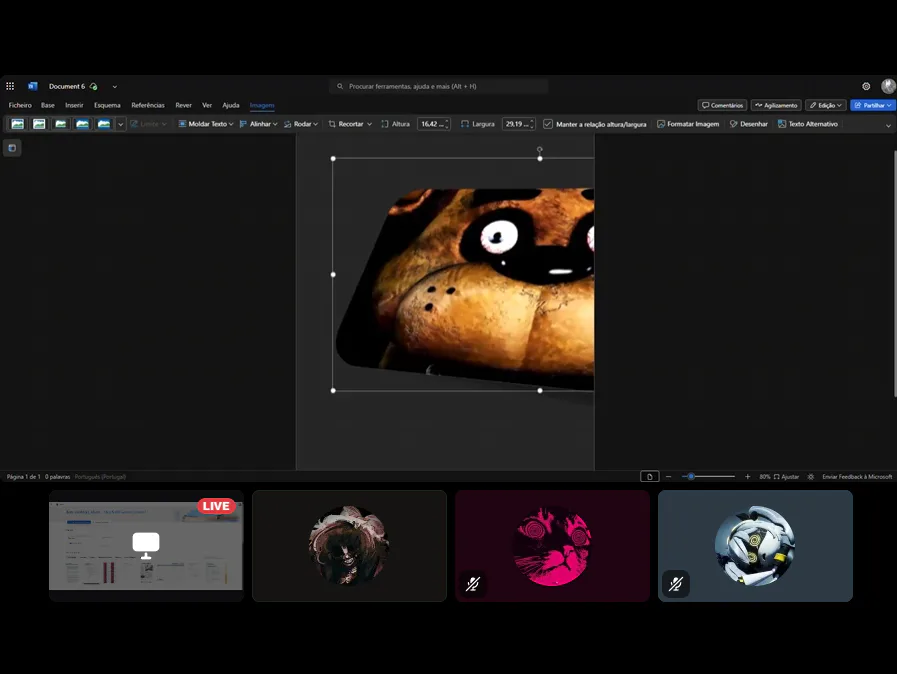
Task: Click the Desenhar button
Action: click(x=748, y=124)
